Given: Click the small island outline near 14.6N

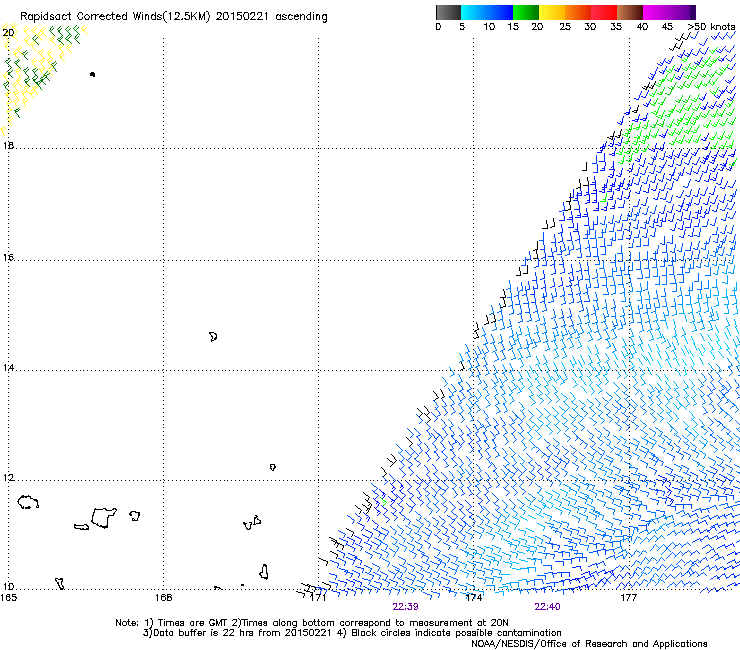Looking at the screenshot, I should [213, 337].
